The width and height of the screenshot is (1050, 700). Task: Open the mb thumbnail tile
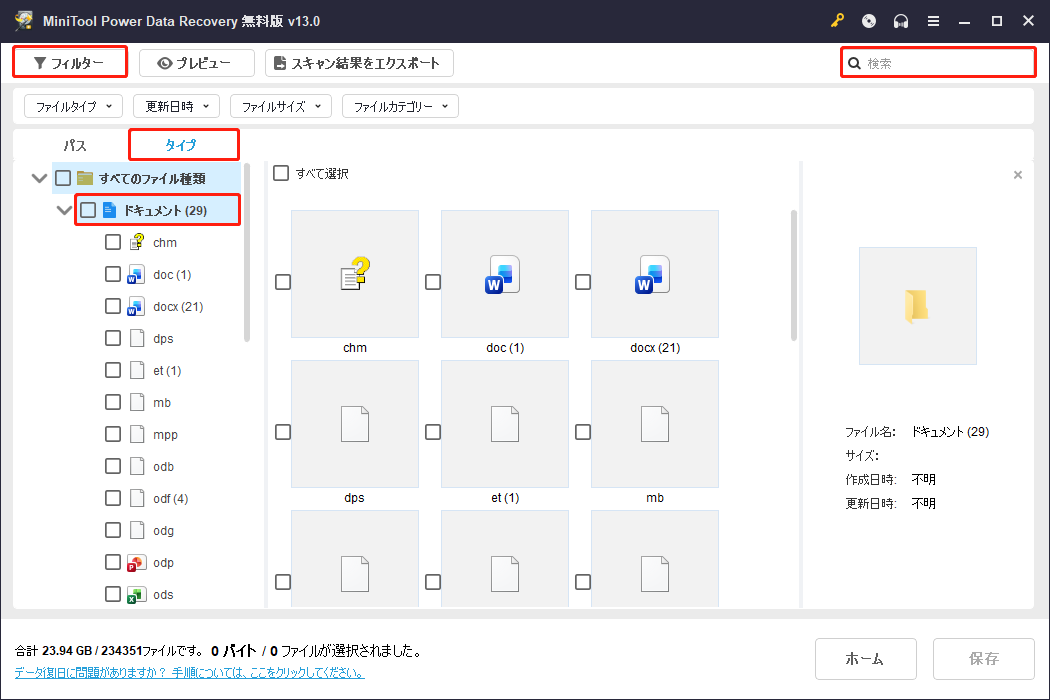655,424
